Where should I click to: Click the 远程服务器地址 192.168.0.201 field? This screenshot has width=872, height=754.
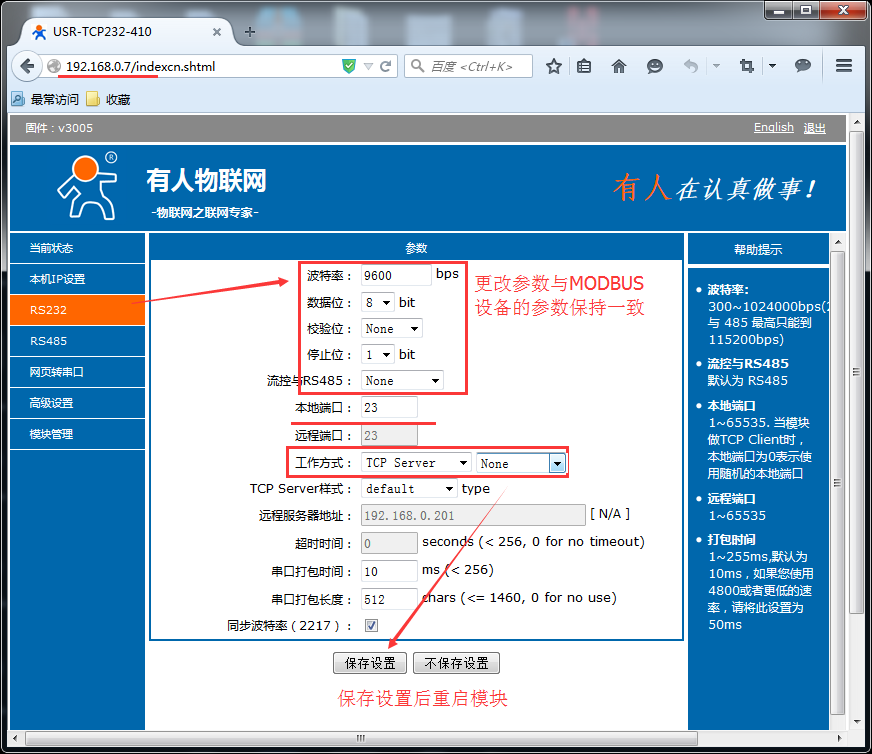click(x=473, y=515)
